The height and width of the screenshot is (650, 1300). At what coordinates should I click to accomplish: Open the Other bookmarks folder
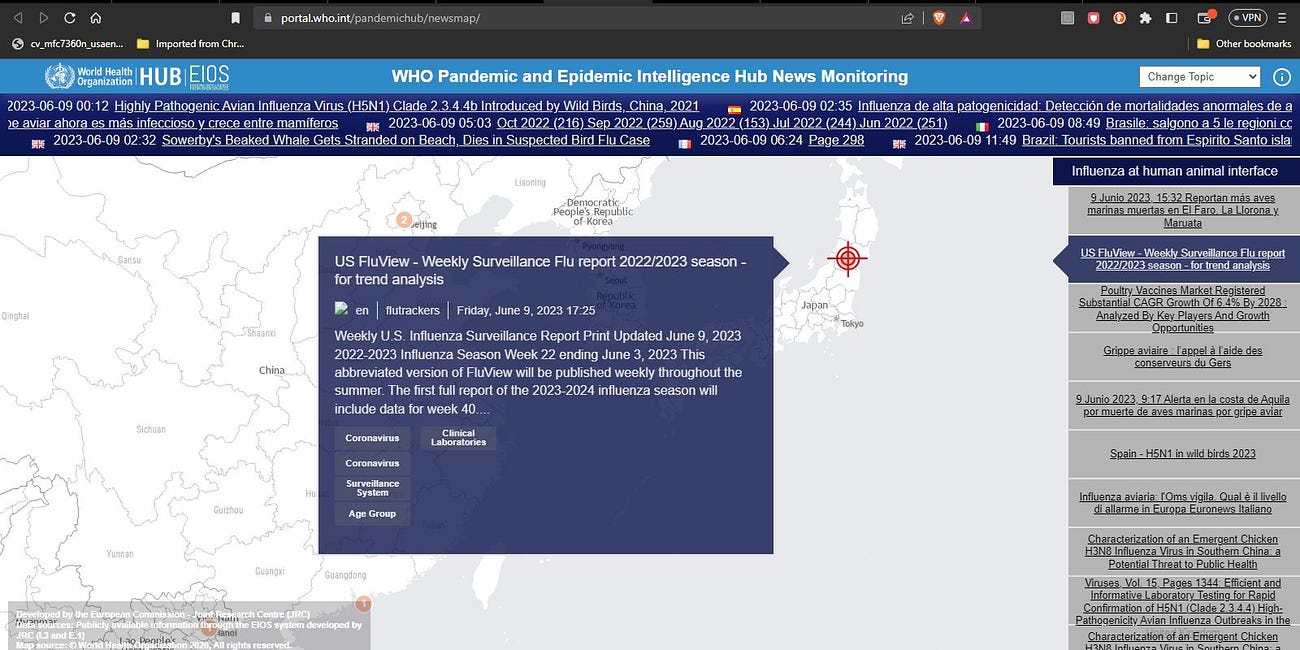click(x=1244, y=44)
